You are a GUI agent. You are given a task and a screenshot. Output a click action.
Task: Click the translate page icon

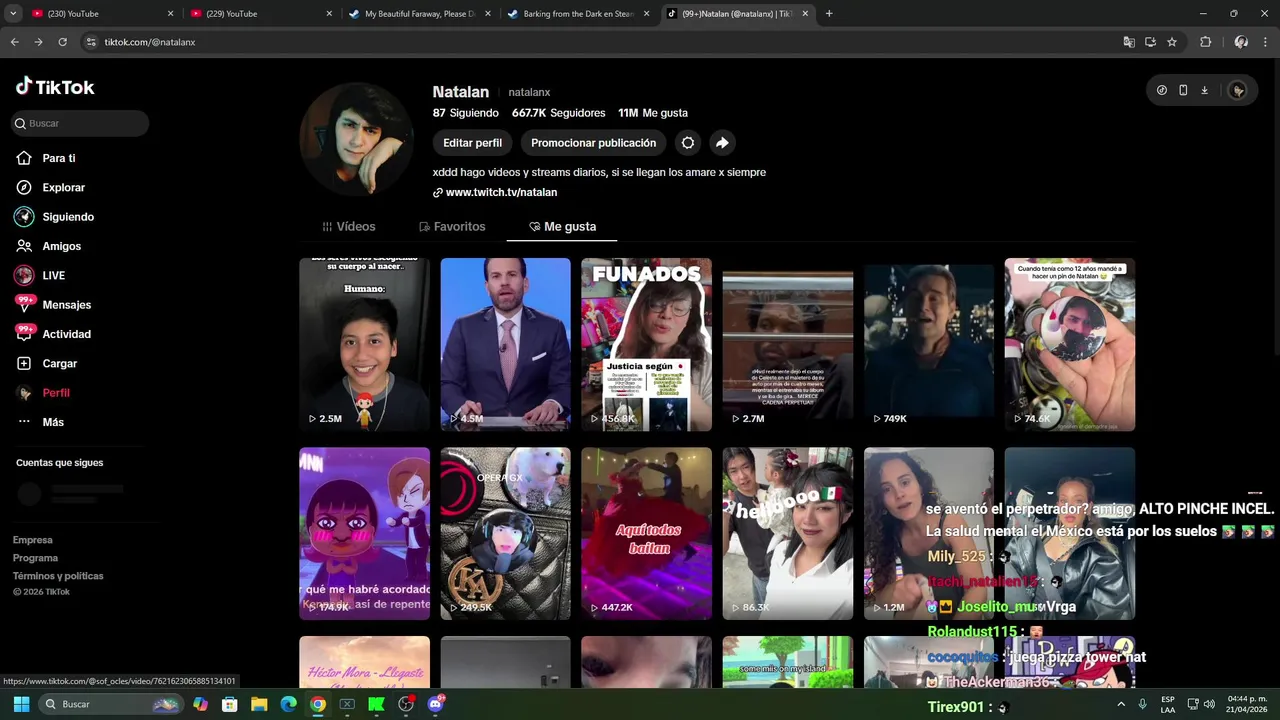point(1129,42)
